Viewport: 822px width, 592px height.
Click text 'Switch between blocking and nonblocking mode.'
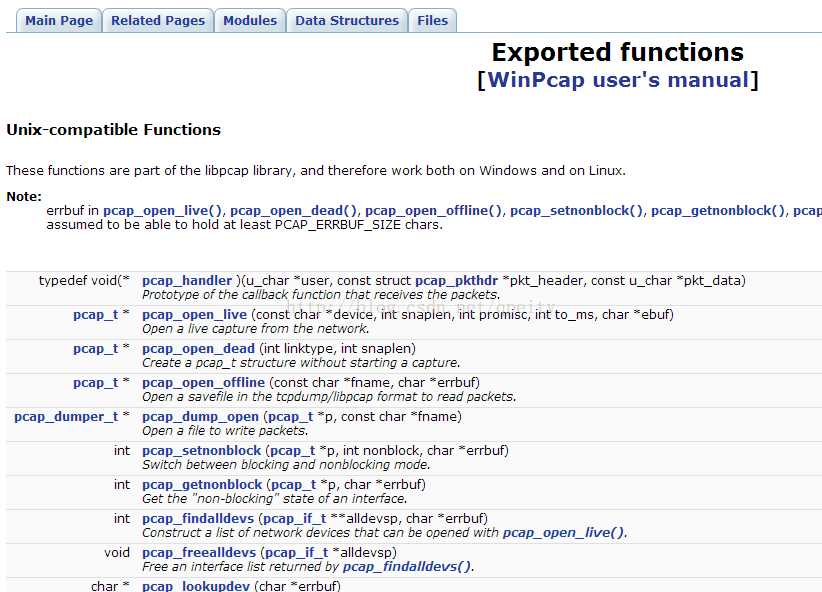click(286, 465)
